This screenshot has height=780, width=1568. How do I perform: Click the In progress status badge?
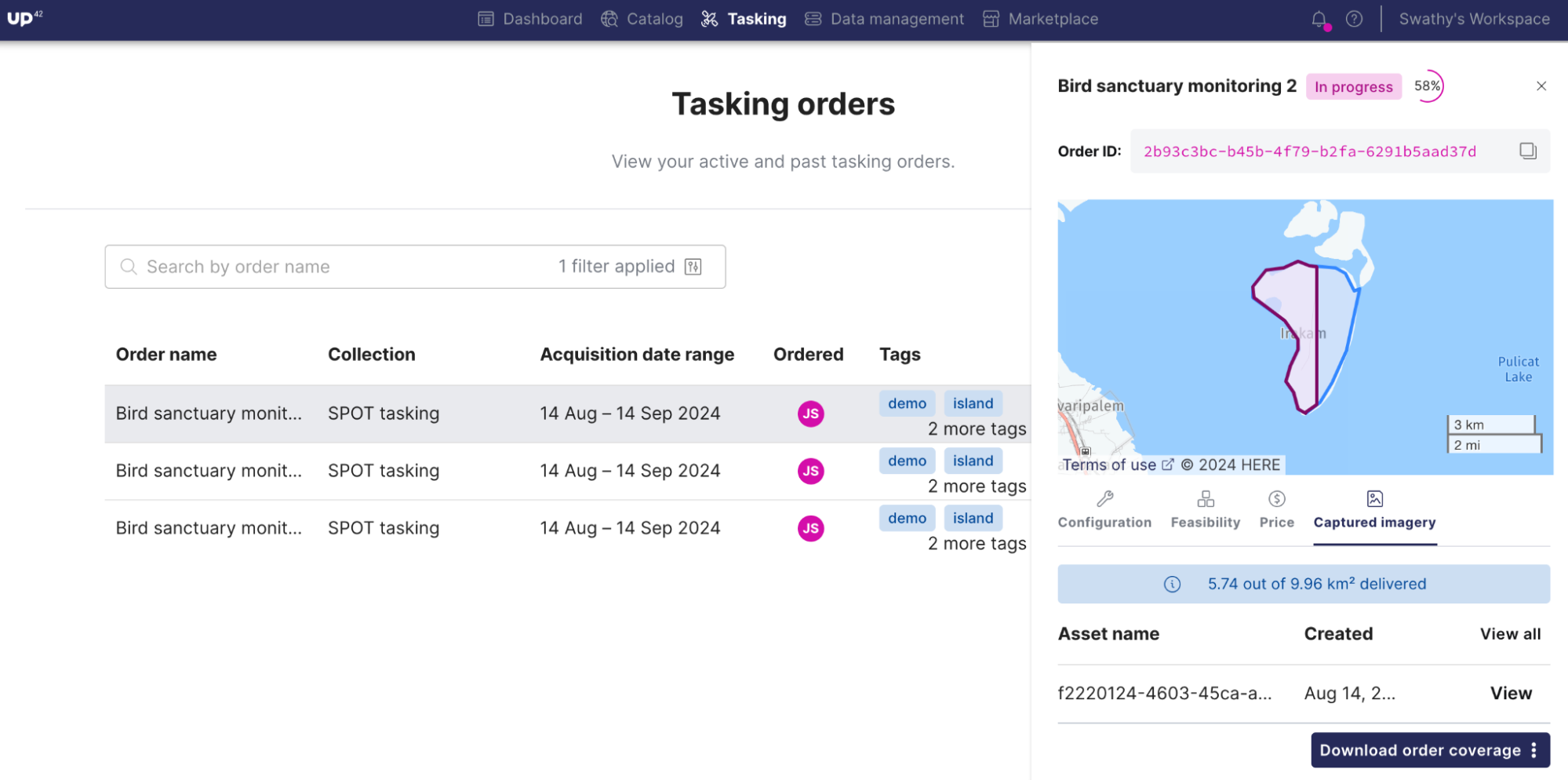[1353, 87]
